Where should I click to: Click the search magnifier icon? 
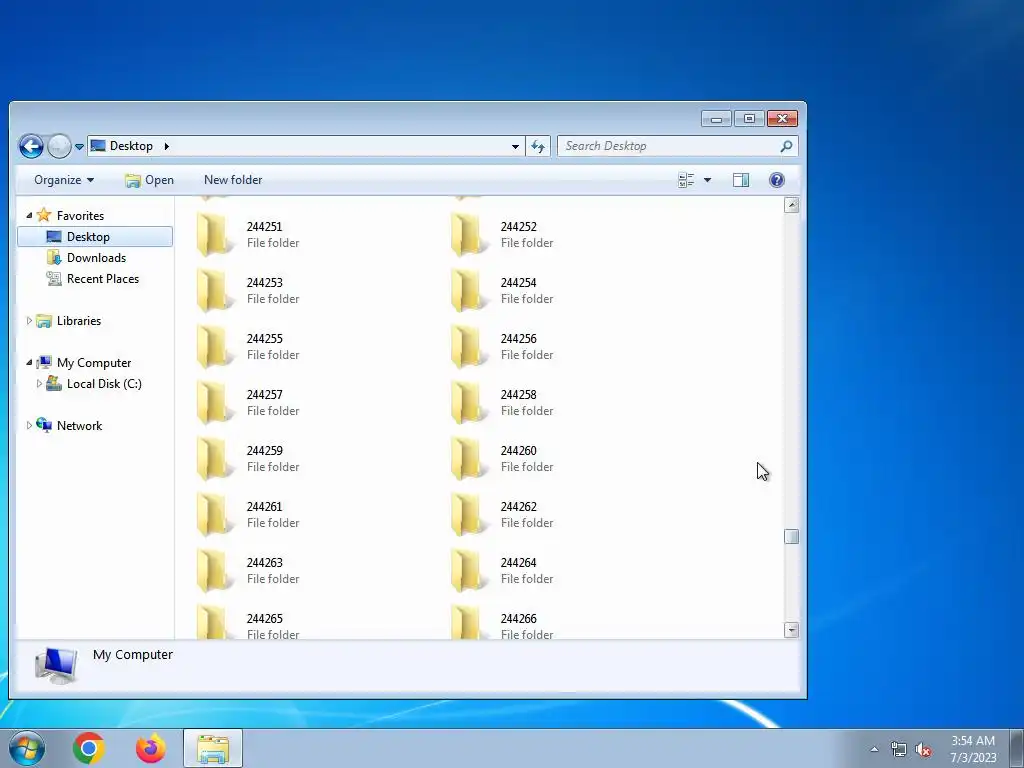(x=786, y=146)
